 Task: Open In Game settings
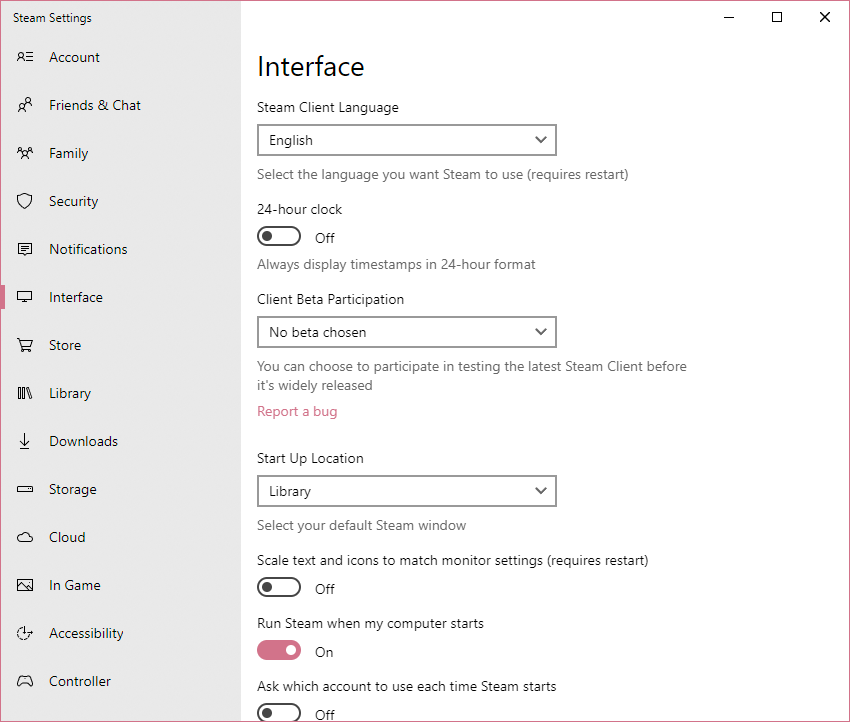tap(120, 585)
